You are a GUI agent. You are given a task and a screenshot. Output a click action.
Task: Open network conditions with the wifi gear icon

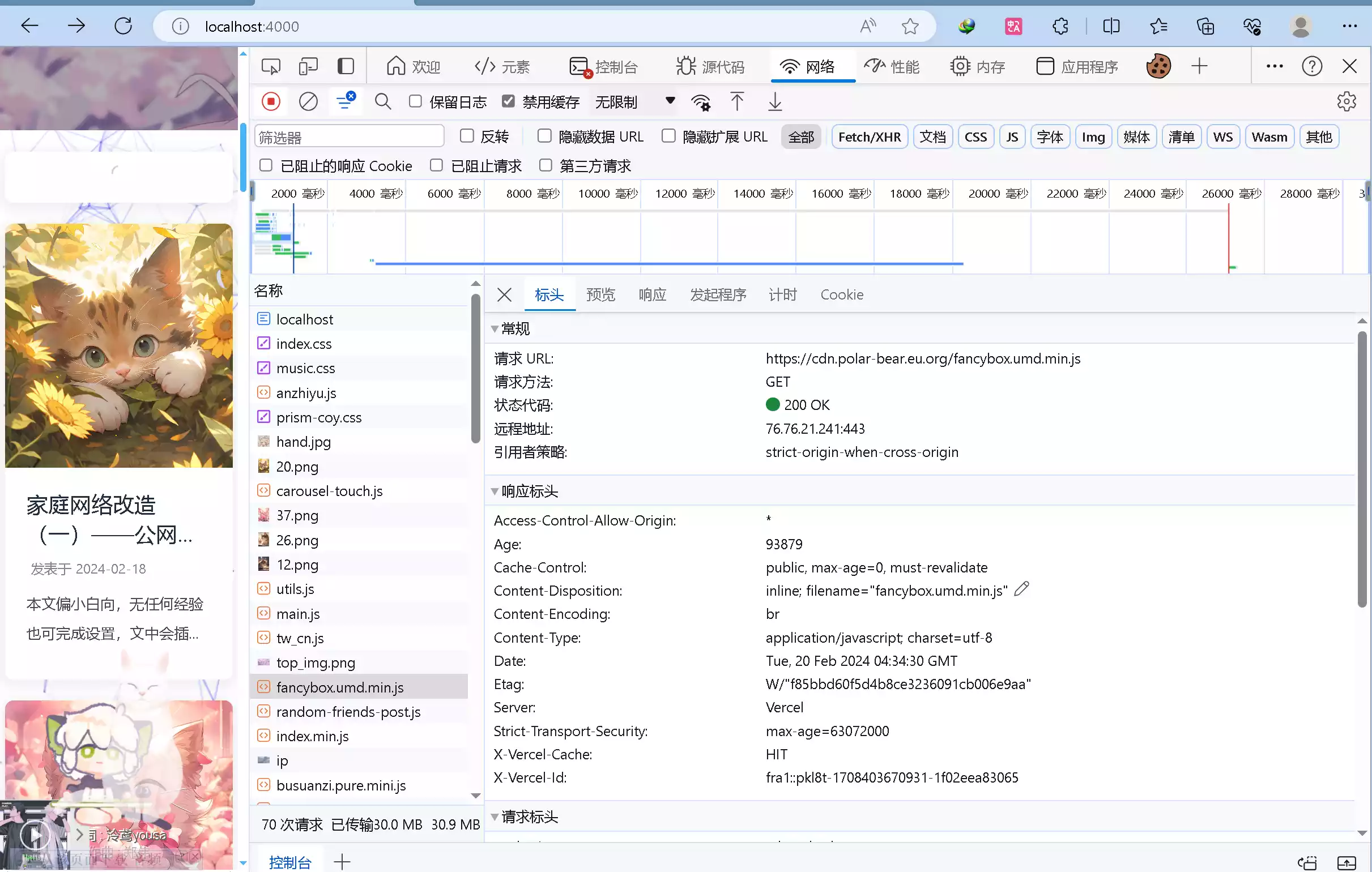(700, 102)
